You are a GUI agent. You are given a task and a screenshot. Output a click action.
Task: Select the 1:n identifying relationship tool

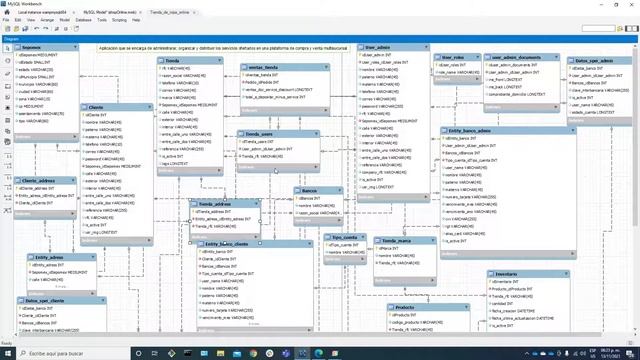[7, 188]
